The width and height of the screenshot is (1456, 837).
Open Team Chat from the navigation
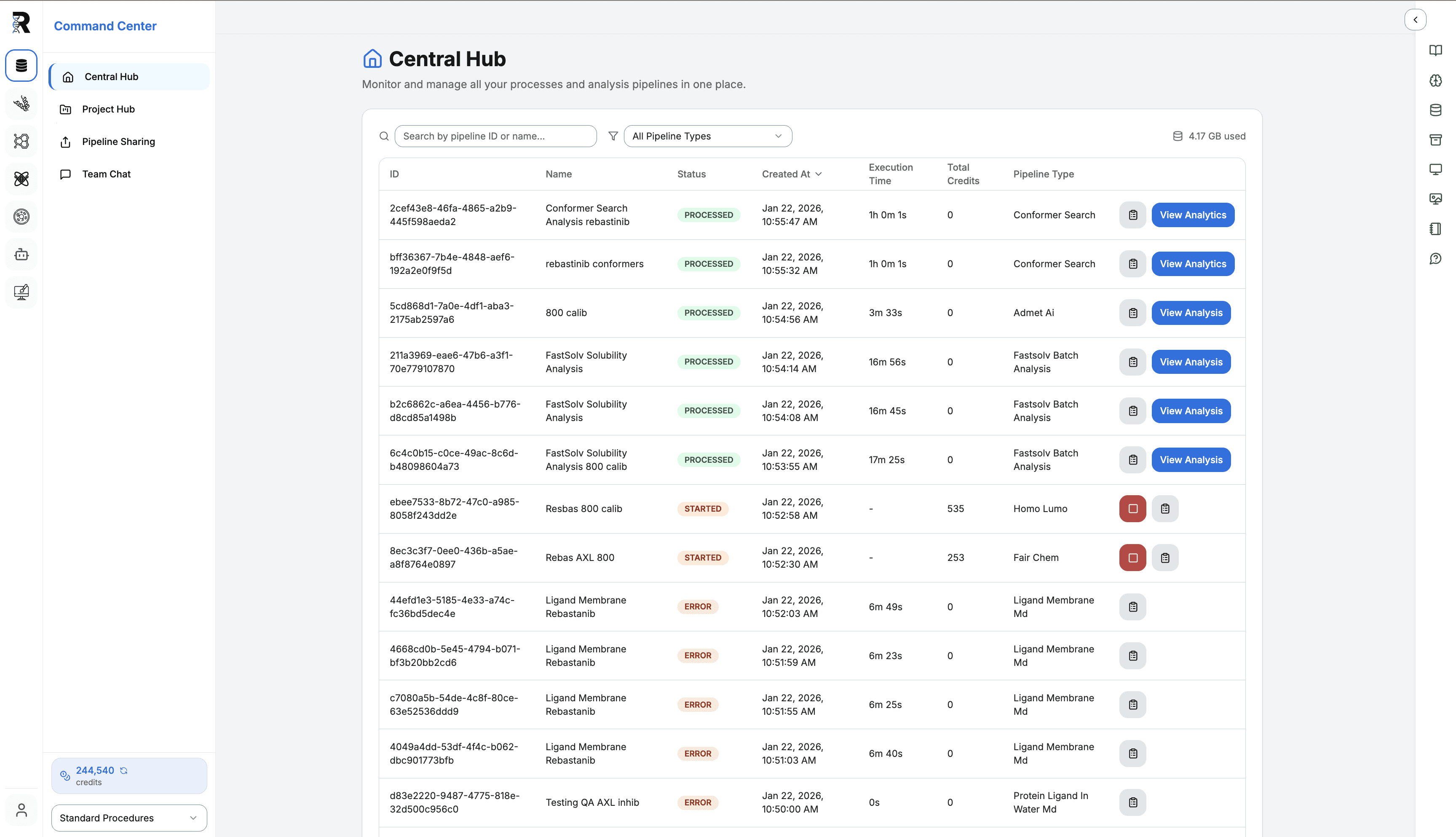pyautogui.click(x=106, y=174)
